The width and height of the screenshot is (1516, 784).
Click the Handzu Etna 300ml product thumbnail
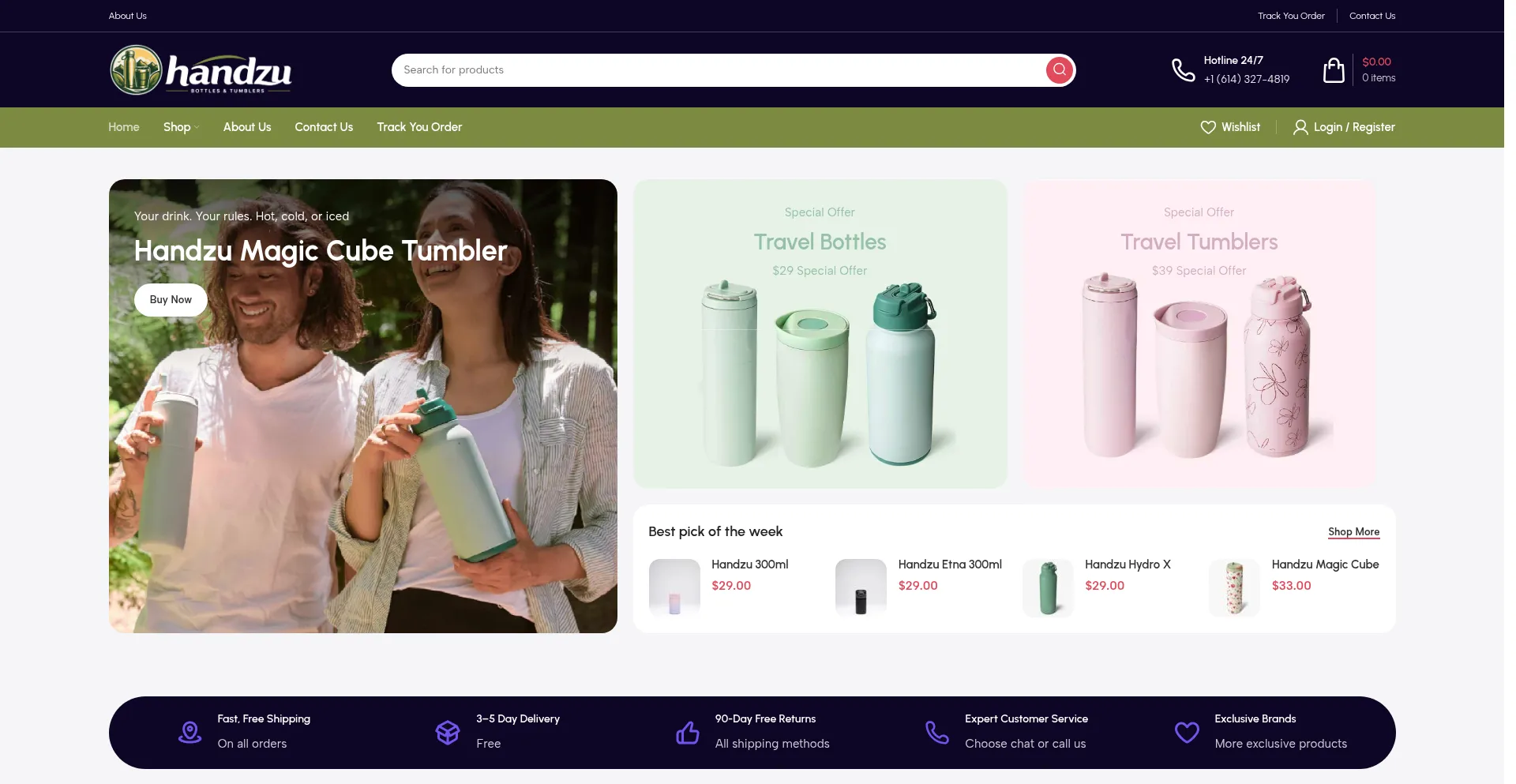click(861, 587)
